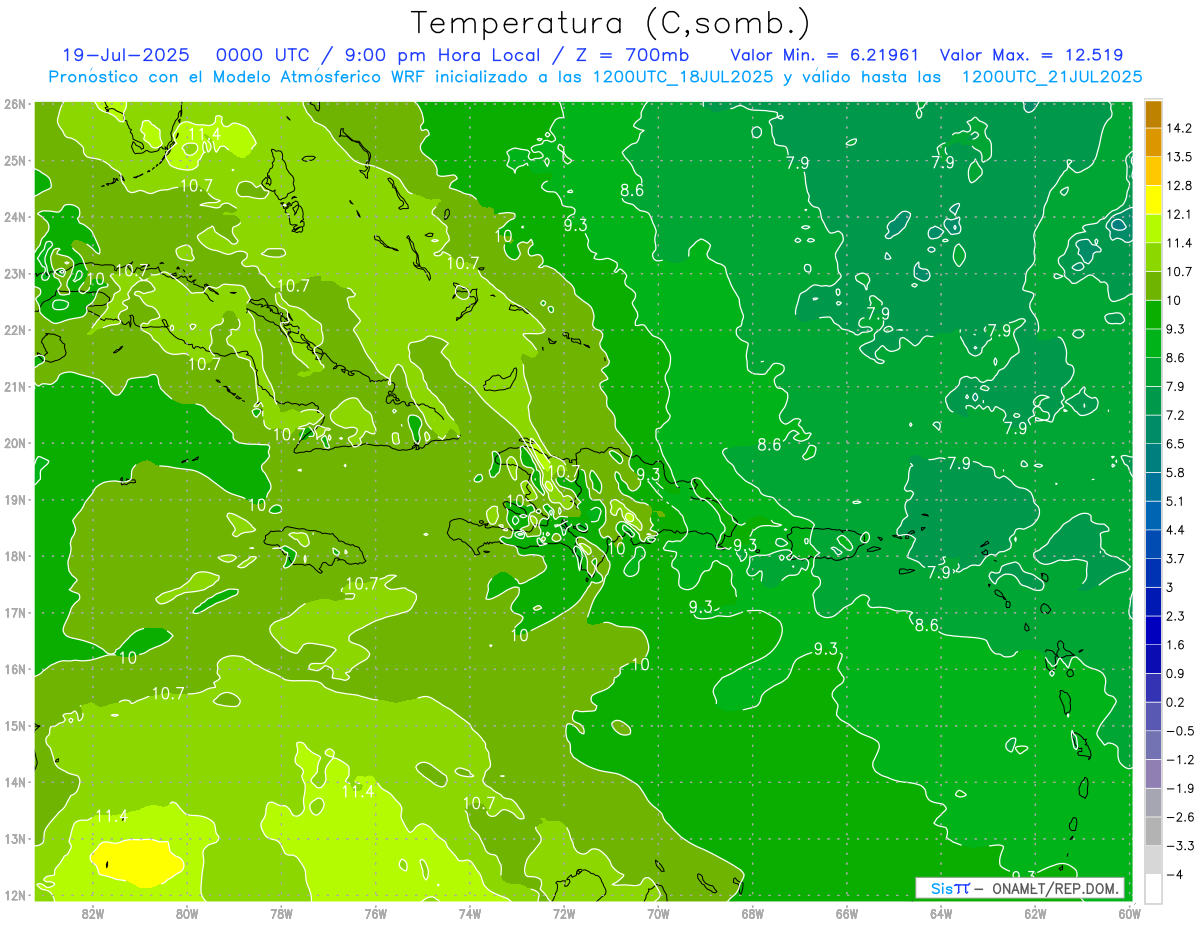This screenshot has height=927, width=1200.
Task: Click the 'ONAMET/REP.DOM.' credit label
Action: click(1054, 888)
